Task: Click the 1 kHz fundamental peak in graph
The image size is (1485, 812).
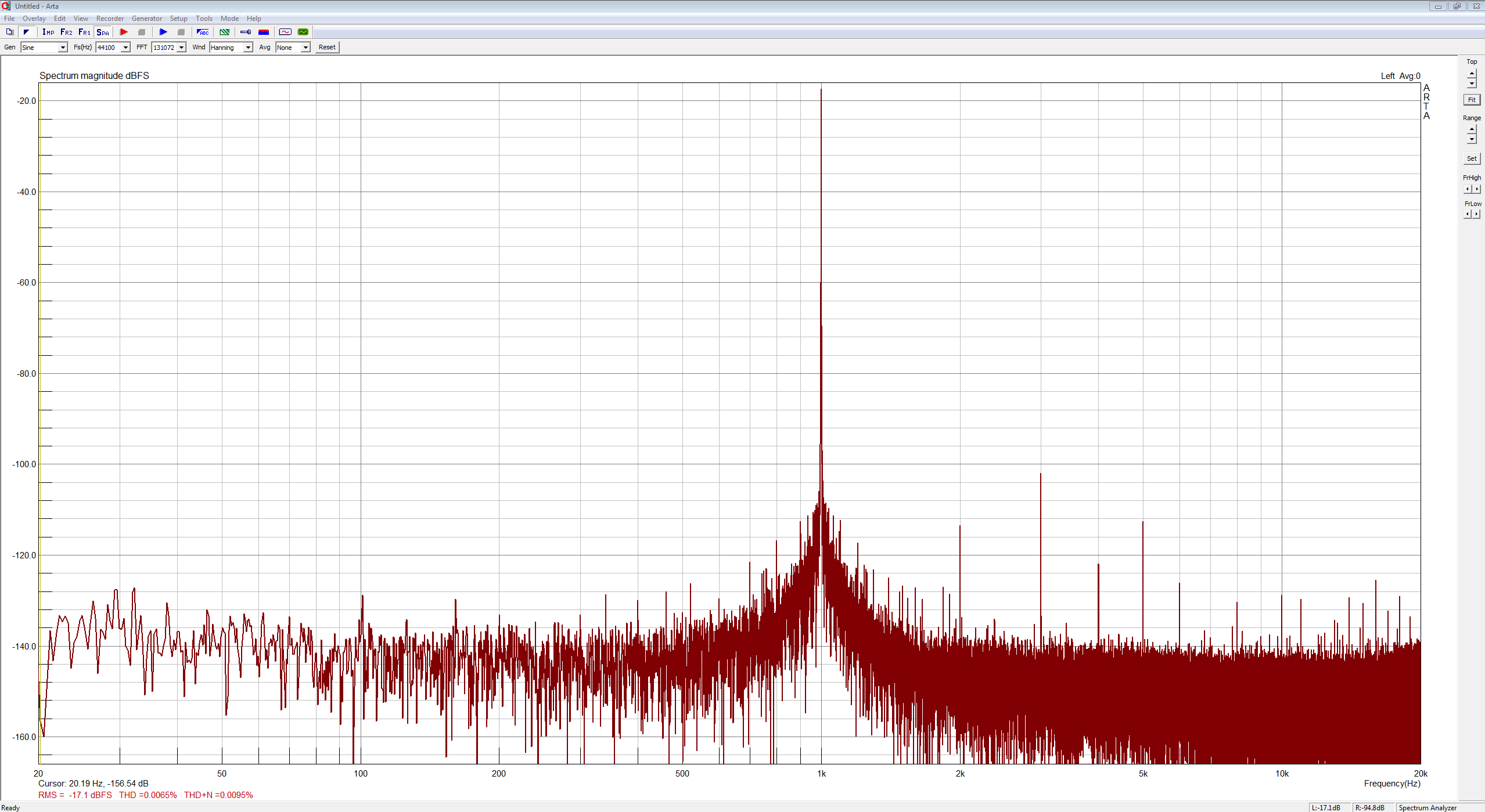Action: (821, 91)
